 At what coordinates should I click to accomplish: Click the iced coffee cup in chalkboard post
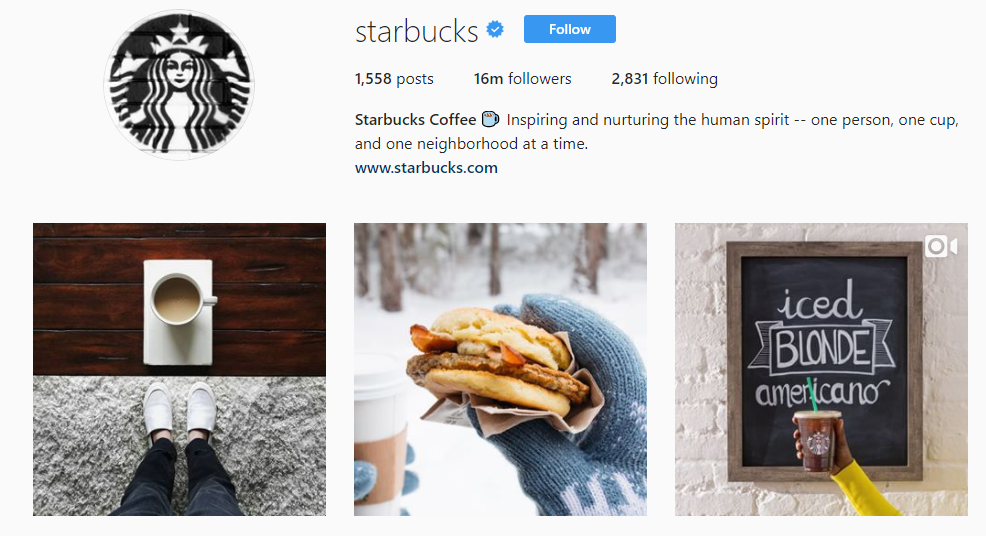(x=816, y=439)
